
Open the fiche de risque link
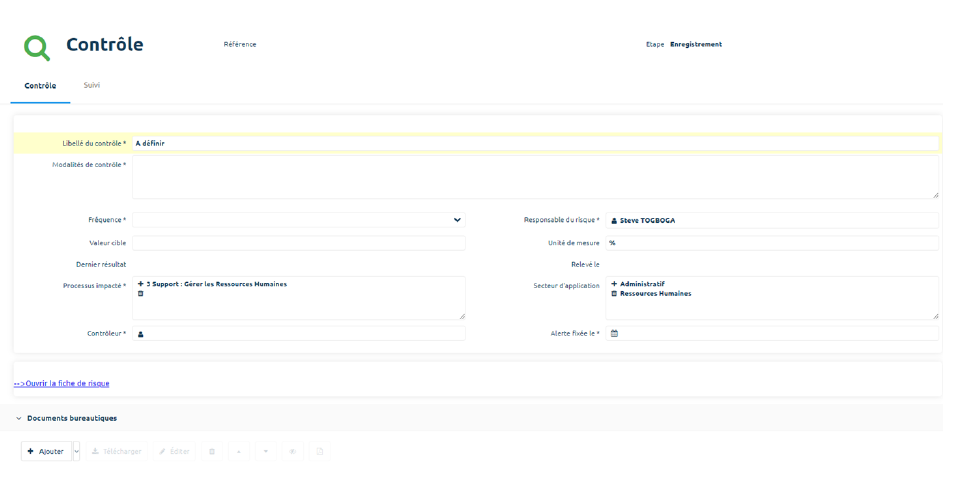pyautogui.click(x=62, y=383)
